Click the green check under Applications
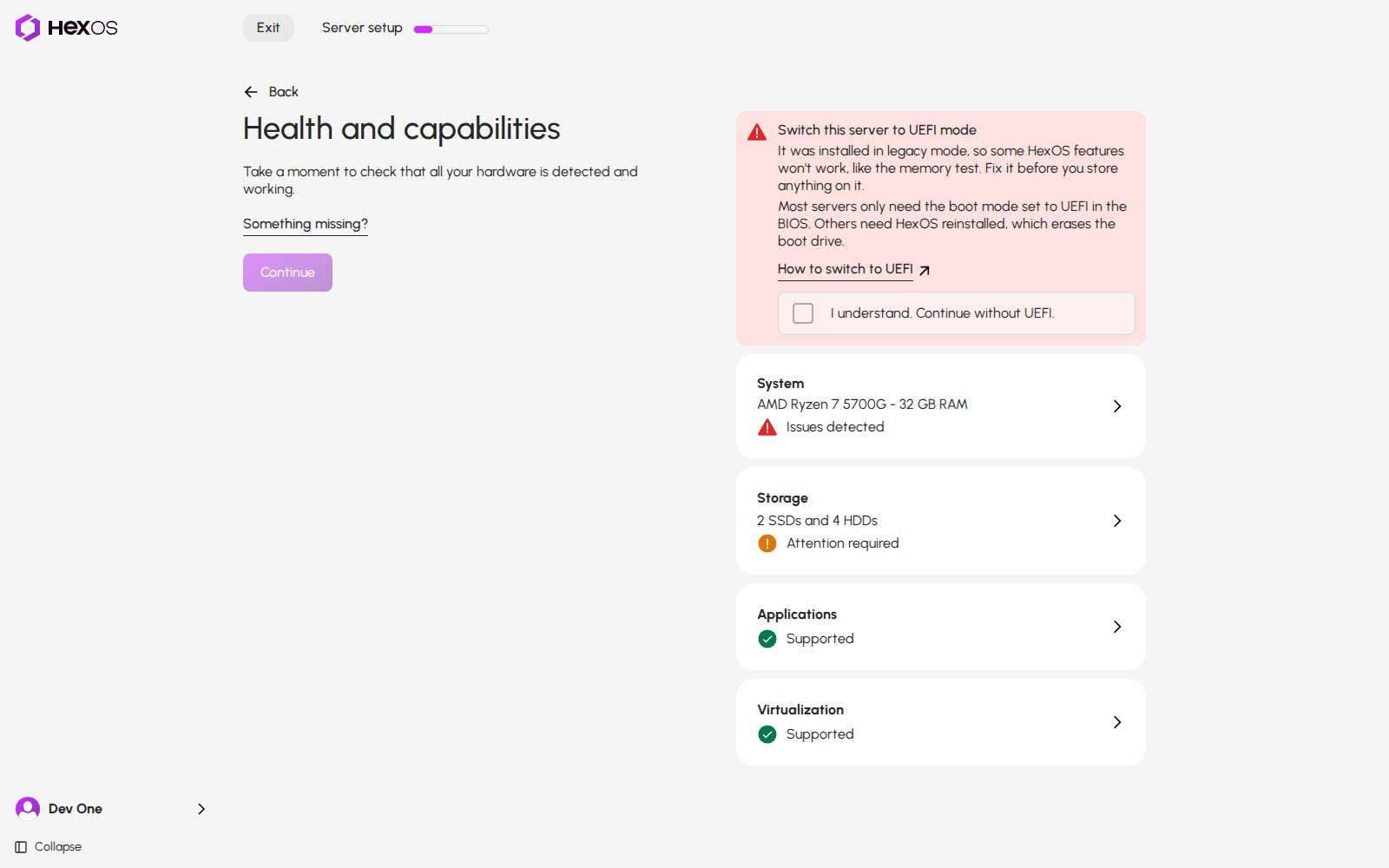Image resolution: width=1389 pixels, height=868 pixels. click(x=767, y=639)
